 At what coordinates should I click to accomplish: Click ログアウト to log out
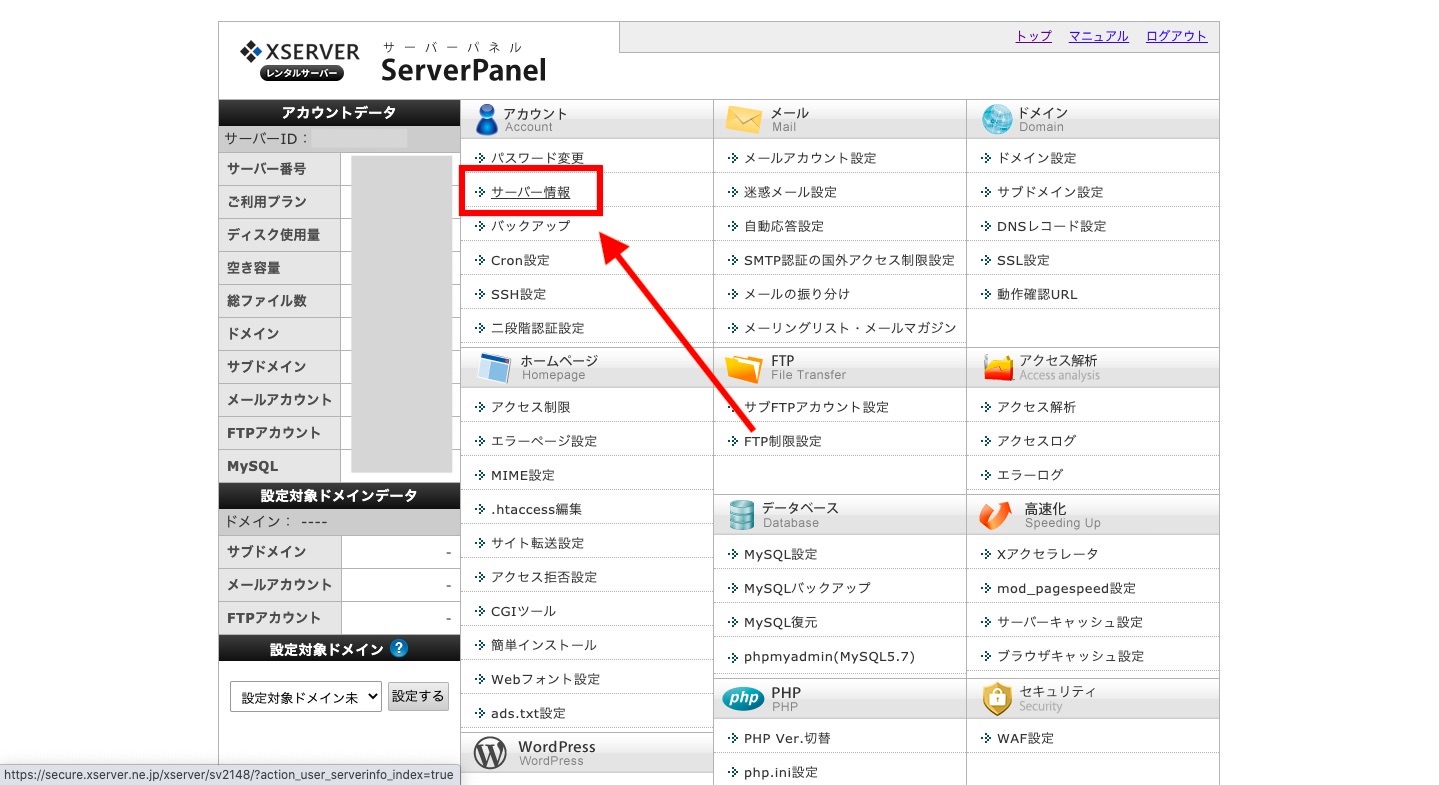1176,36
